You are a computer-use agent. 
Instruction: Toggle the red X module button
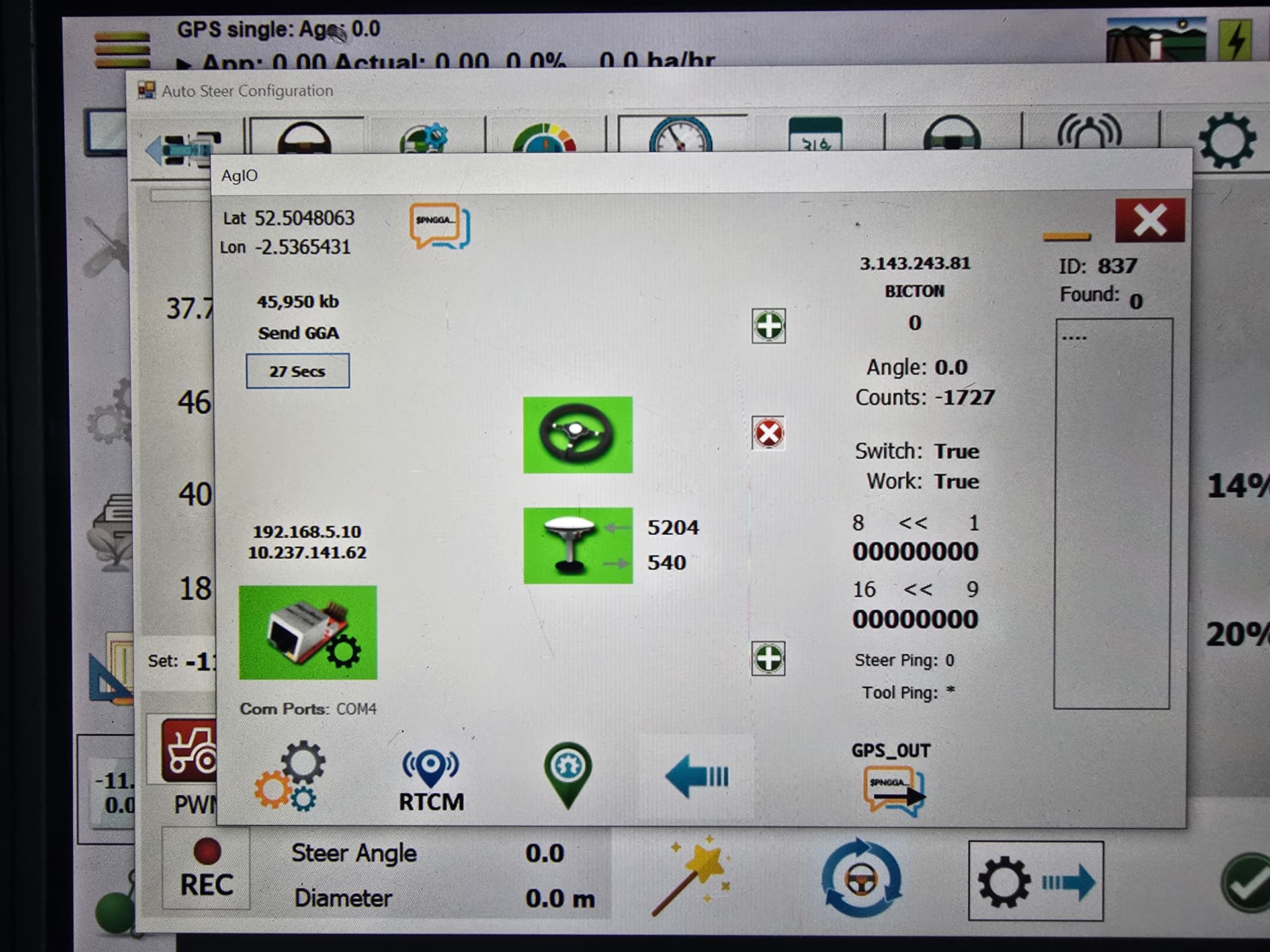click(769, 434)
